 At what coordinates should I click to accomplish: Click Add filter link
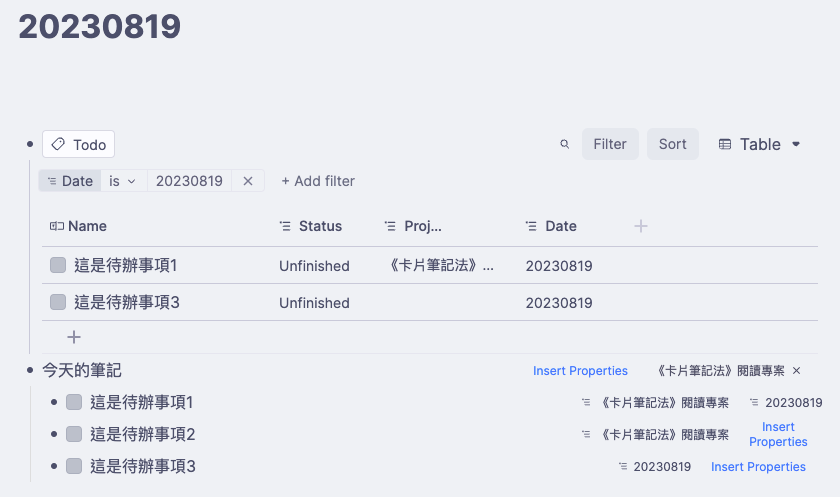318,181
